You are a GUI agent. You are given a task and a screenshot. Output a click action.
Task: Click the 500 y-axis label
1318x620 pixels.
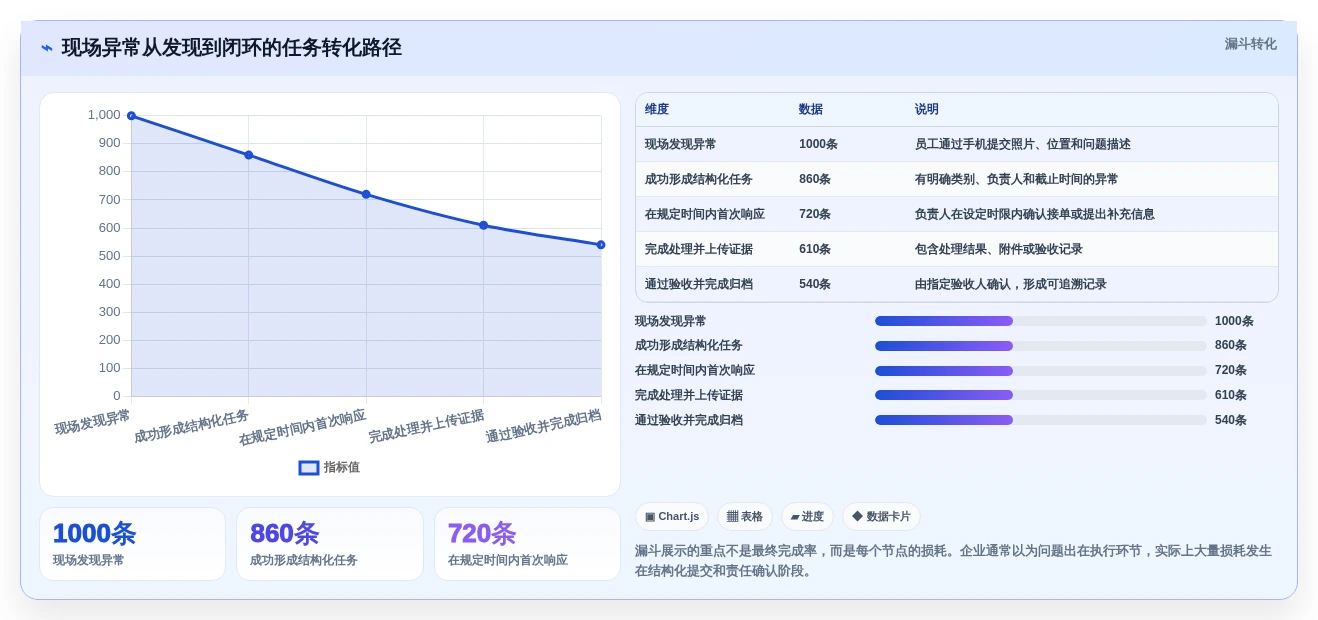109,256
